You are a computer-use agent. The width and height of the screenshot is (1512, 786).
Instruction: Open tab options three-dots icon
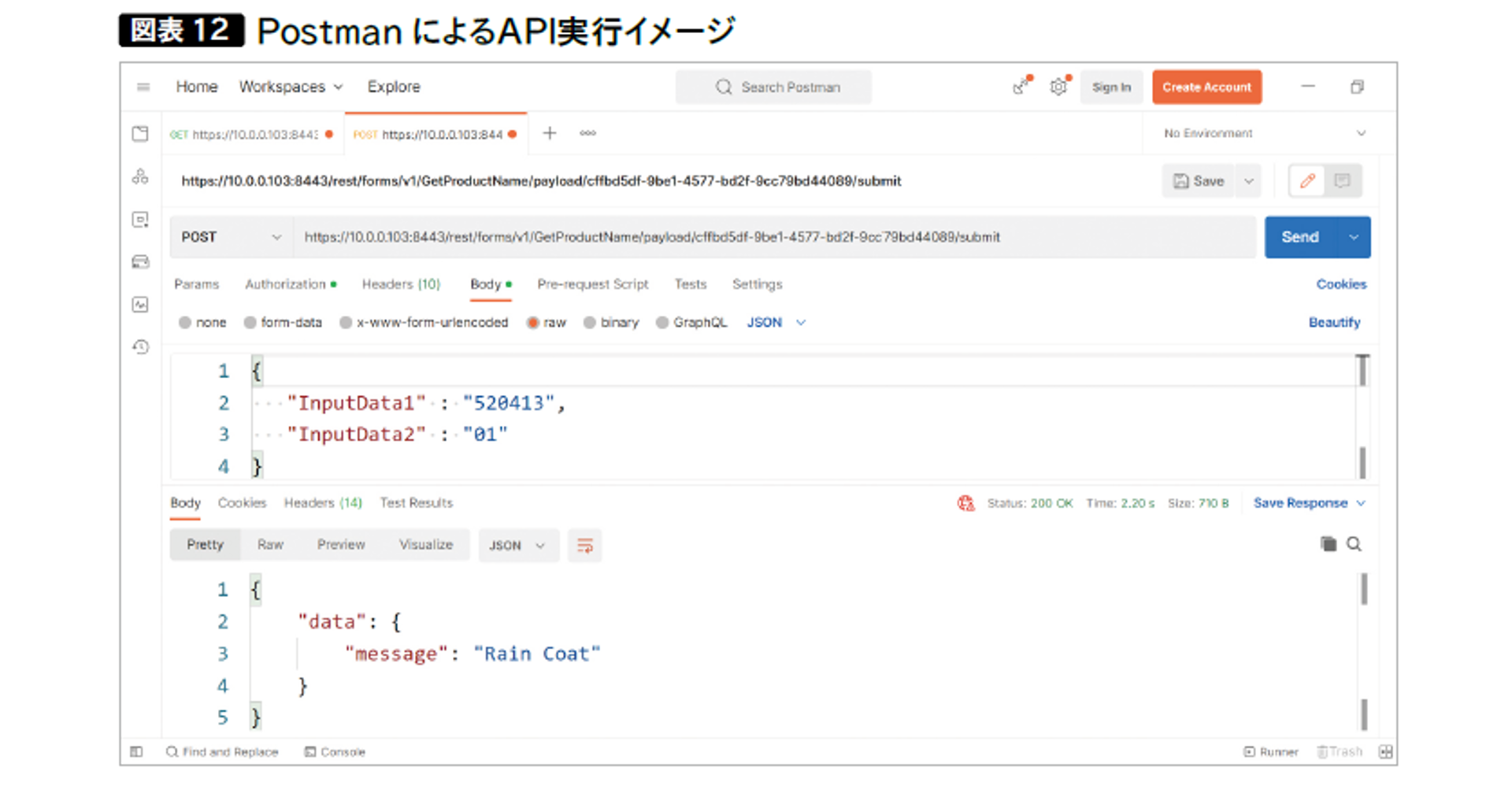(x=587, y=133)
